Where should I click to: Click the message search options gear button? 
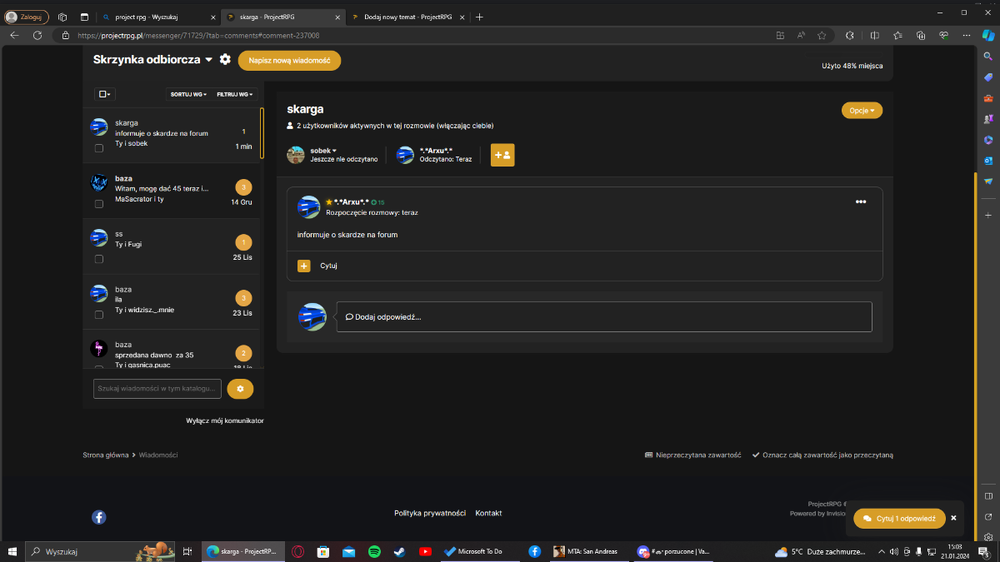[x=240, y=388]
